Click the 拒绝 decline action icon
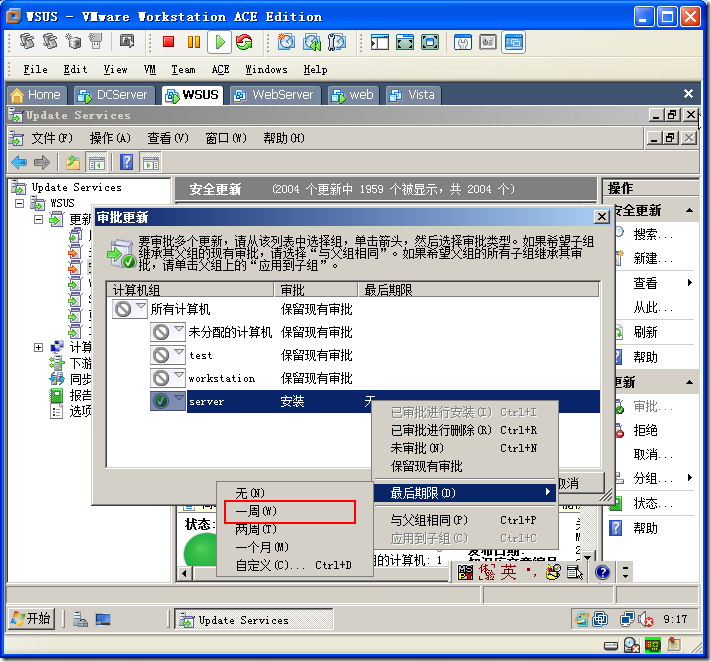Screen dimensions: 711x662 point(619,430)
